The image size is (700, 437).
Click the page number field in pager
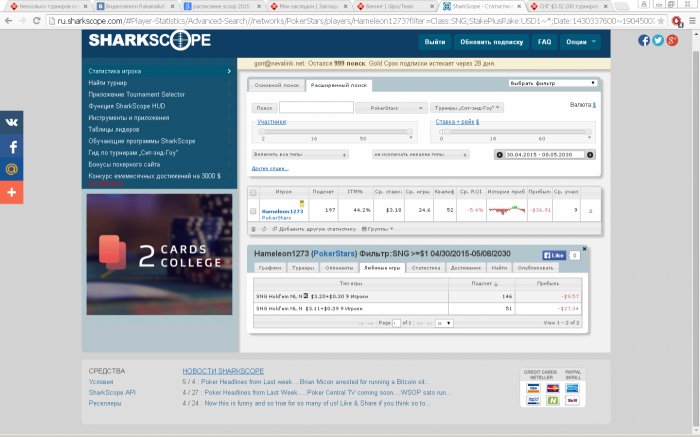(396, 323)
